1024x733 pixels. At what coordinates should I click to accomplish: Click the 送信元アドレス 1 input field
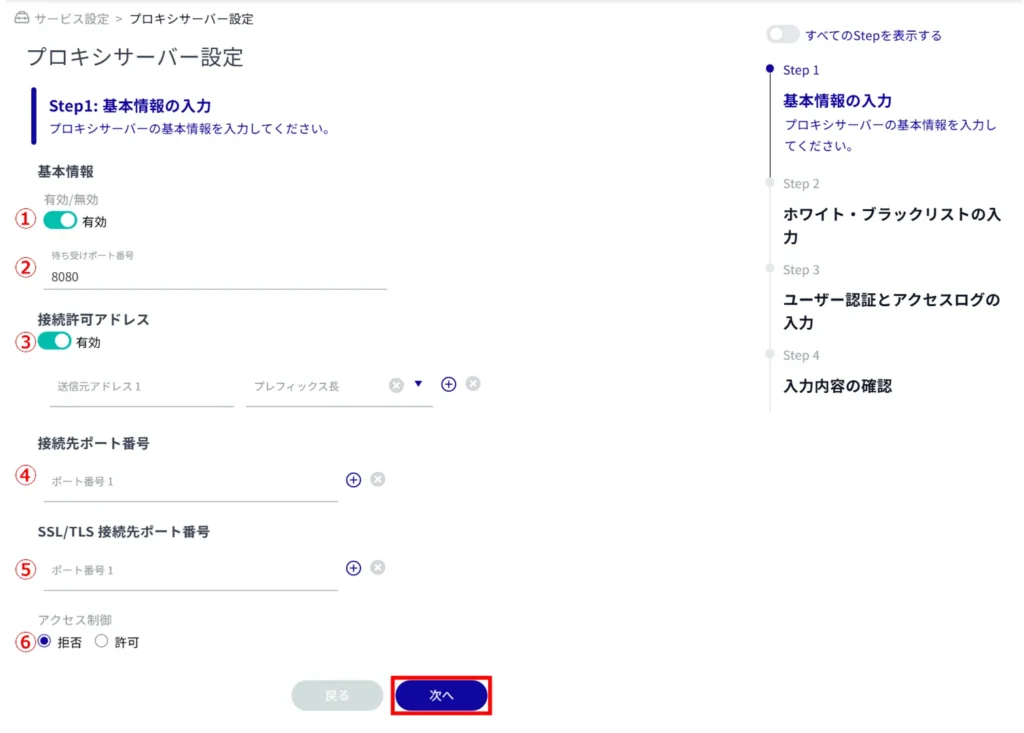tap(141, 386)
